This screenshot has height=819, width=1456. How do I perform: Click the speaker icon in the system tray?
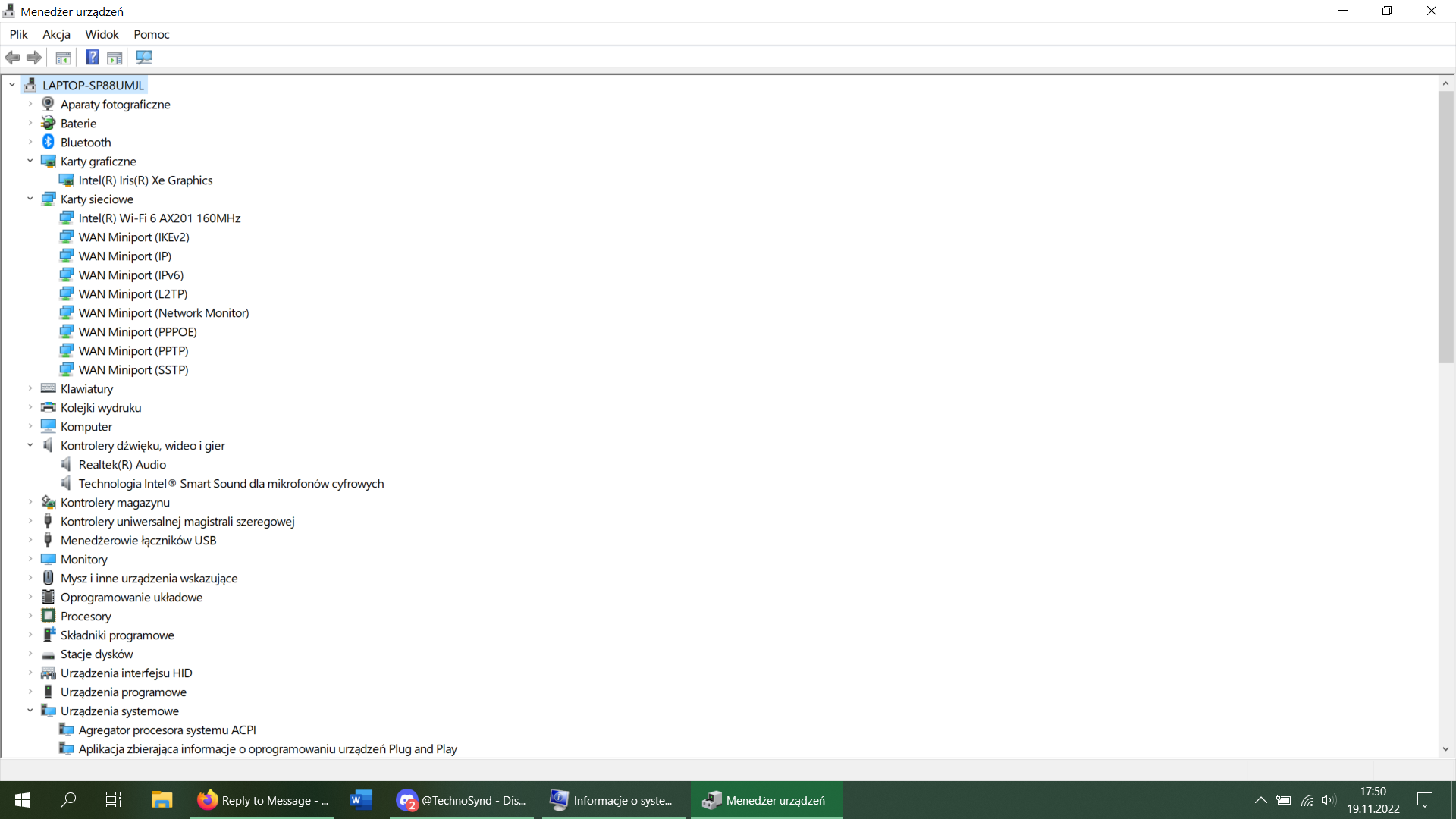click(x=1329, y=800)
